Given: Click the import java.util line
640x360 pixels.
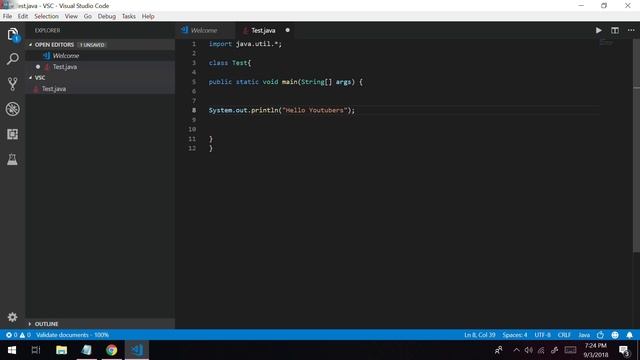Looking at the screenshot, I should pos(245,44).
